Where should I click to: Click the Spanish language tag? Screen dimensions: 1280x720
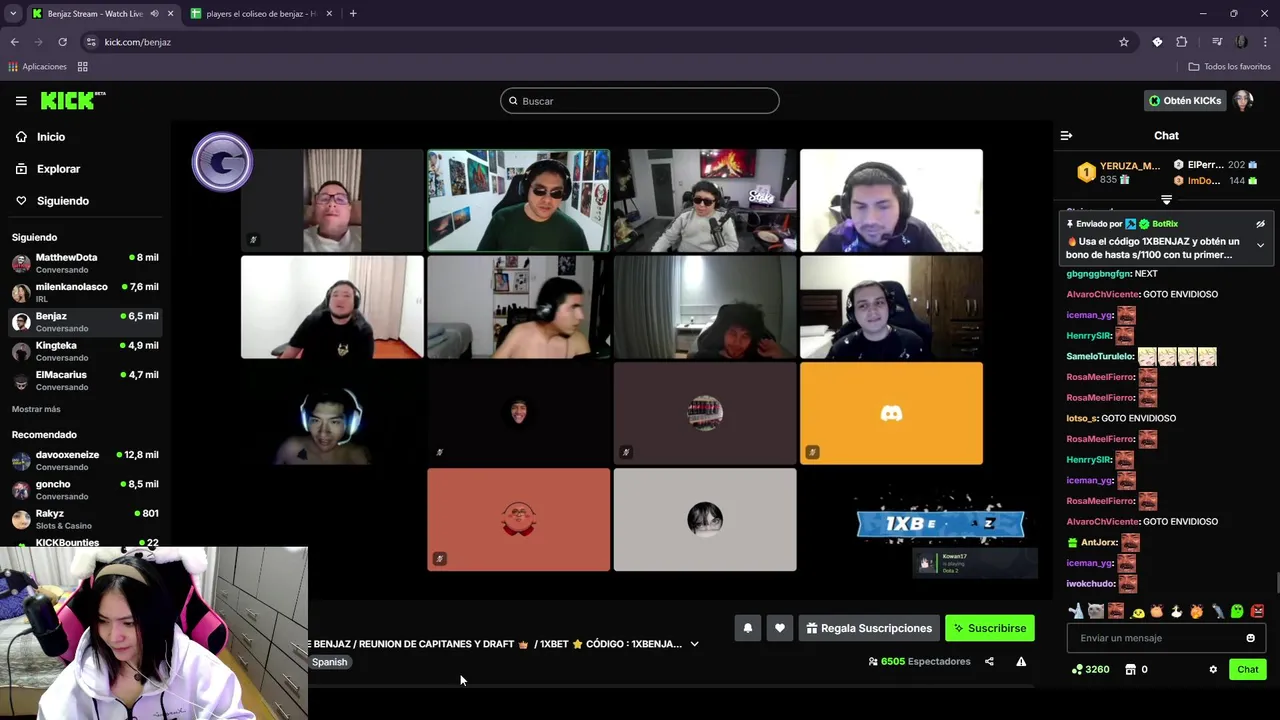[x=329, y=662]
